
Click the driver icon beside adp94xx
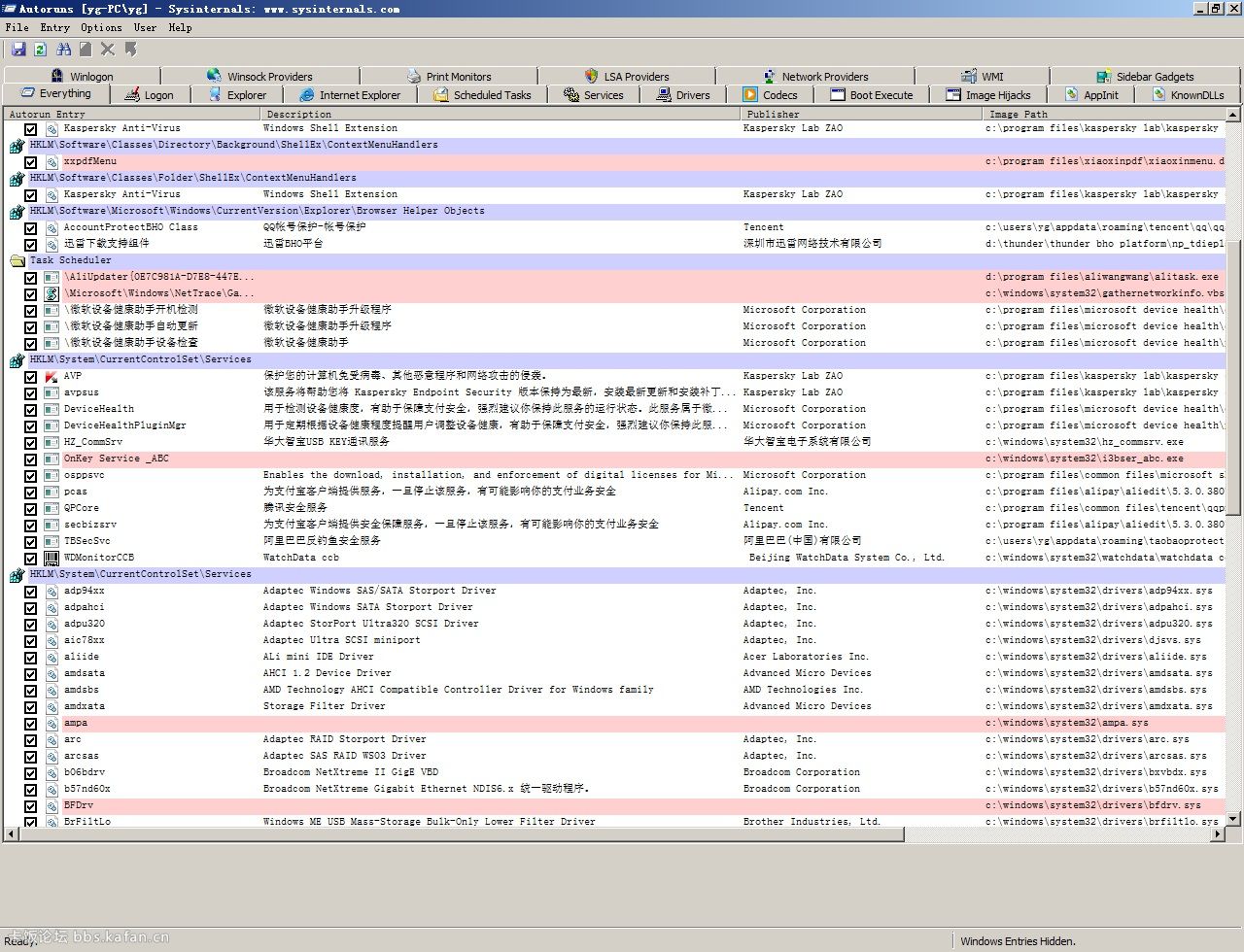[52, 591]
